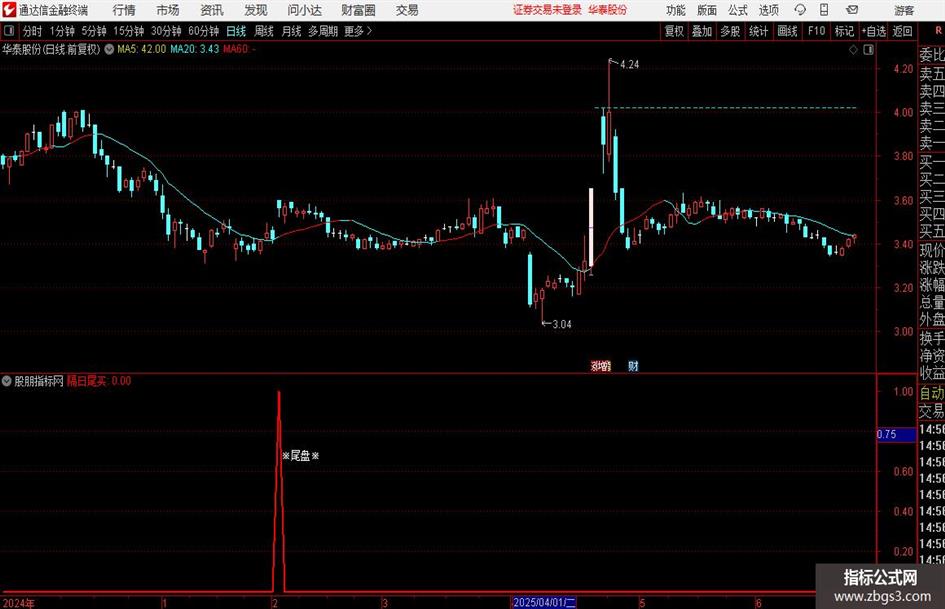Open the 功能 menu
Image resolution: width=945 pixels, height=609 pixels.
pyautogui.click(x=676, y=10)
